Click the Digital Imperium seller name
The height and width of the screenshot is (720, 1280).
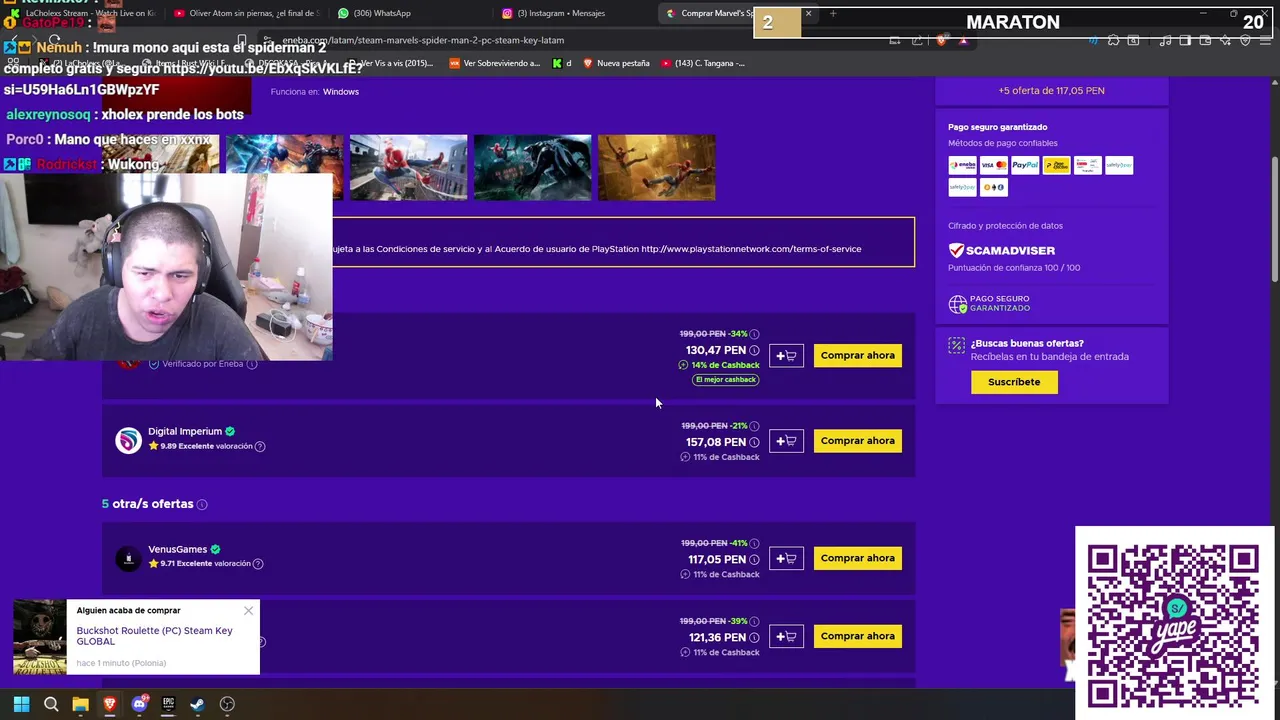pos(185,432)
